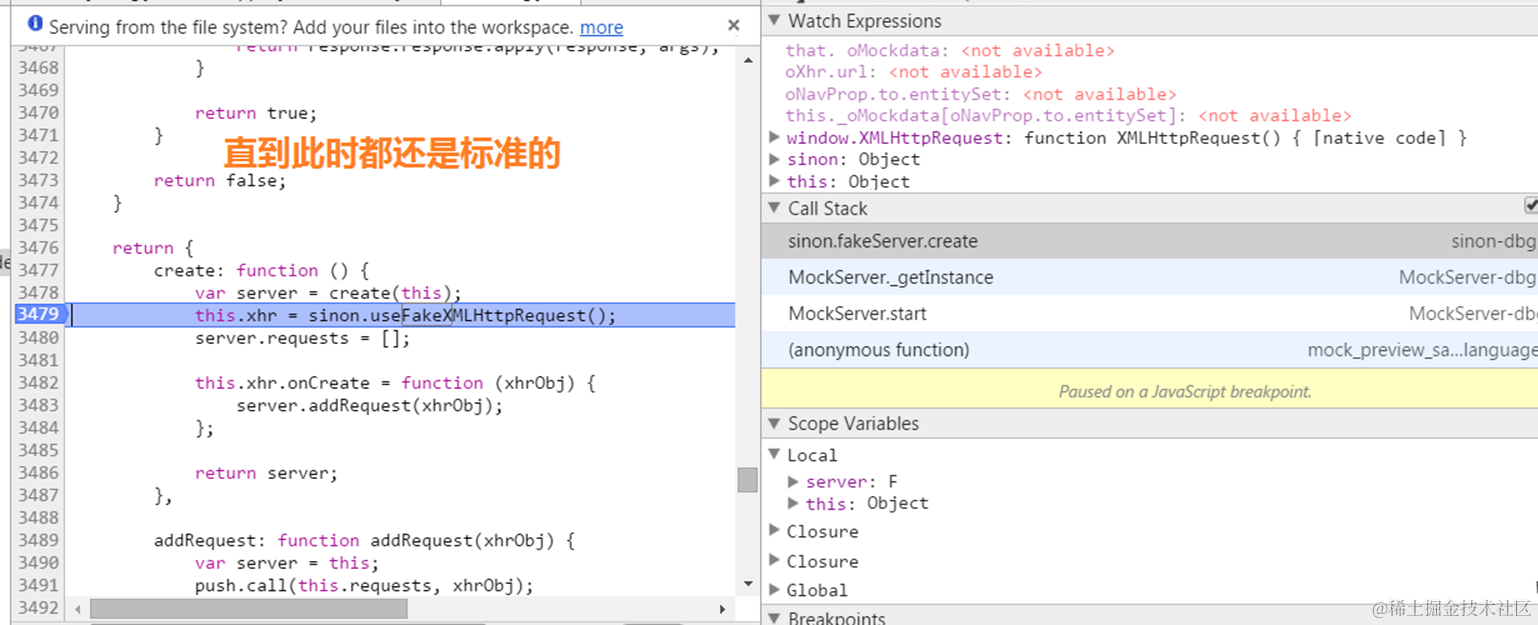Viewport: 1538px width, 625px height.
Task: Click 'server.addRequest(xhrObj);' code line
Action: [369, 405]
